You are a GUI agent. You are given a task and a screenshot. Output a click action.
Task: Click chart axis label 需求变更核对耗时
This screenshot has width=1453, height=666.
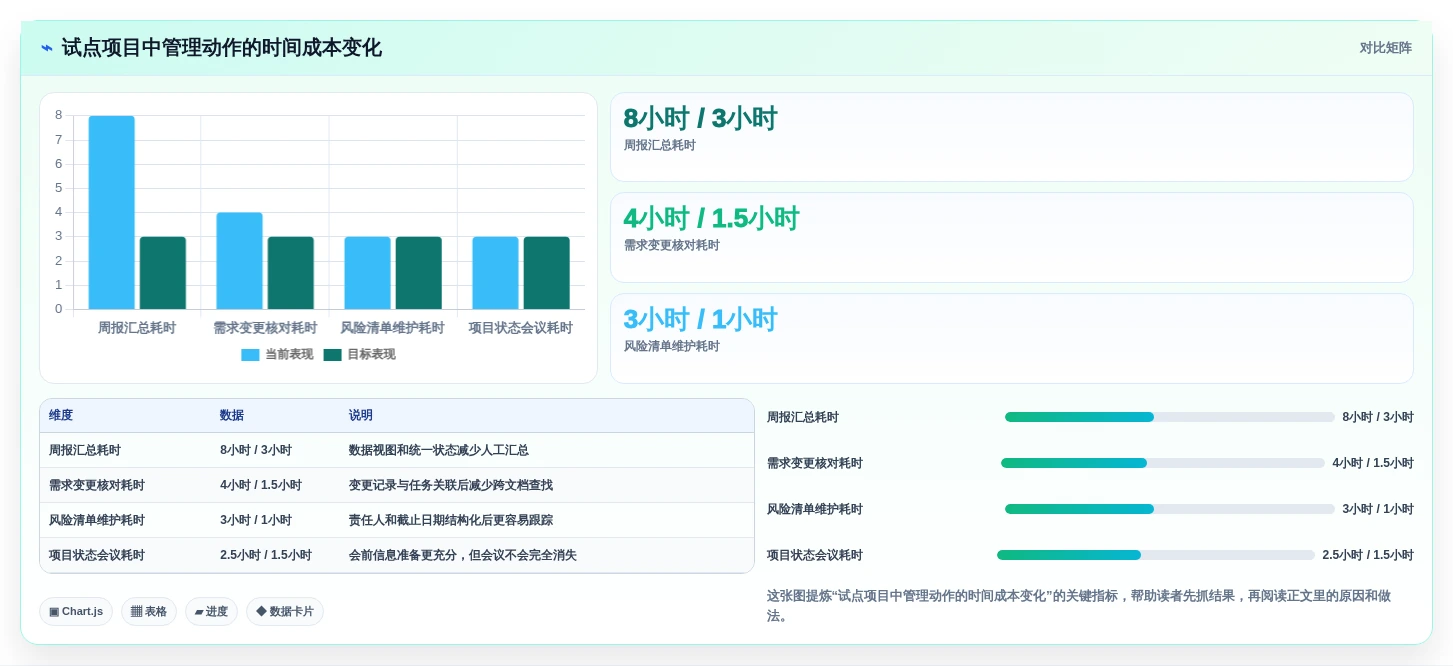pyautogui.click(x=265, y=328)
